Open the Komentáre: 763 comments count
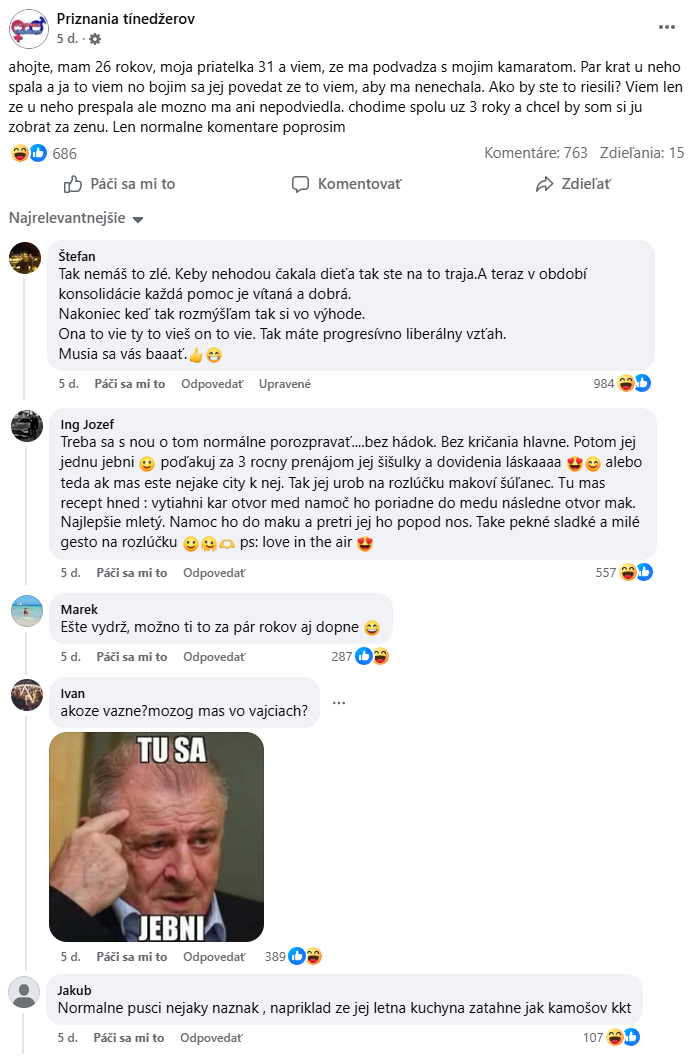 [536, 153]
